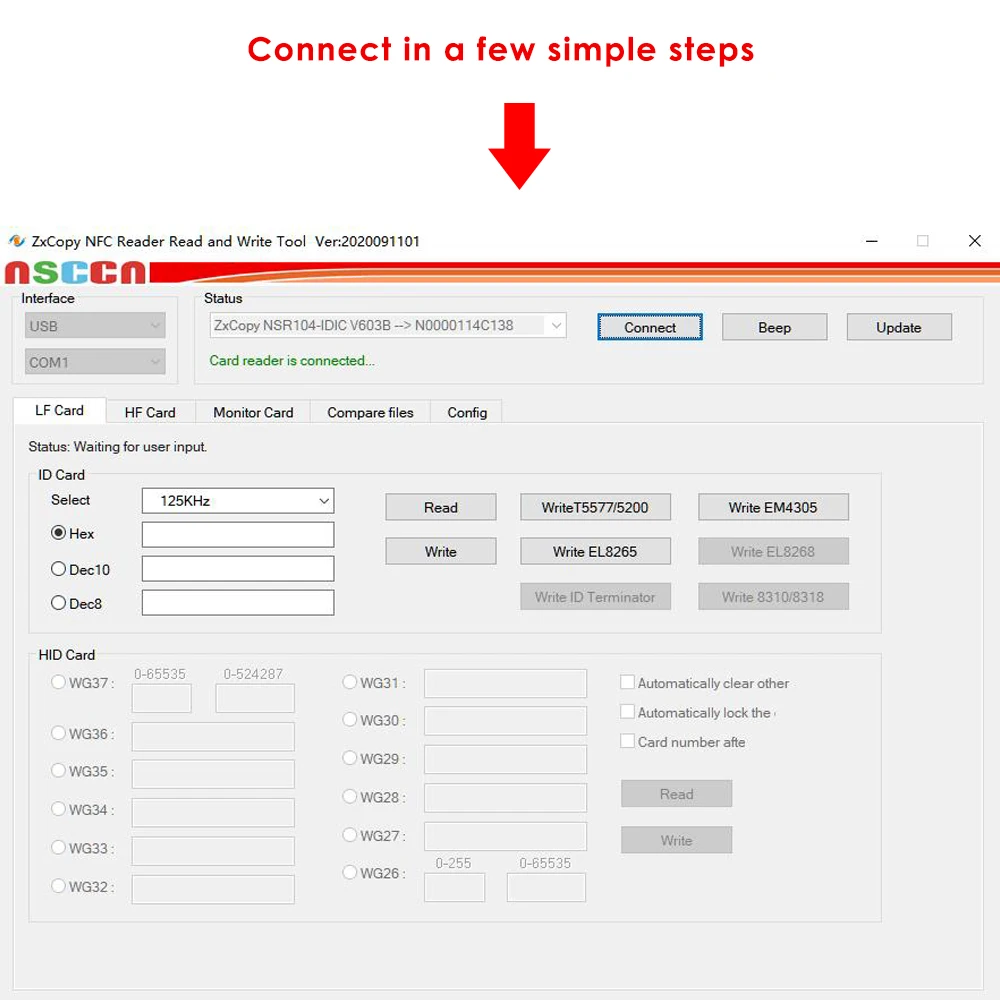Screen dimensions: 1000x1000
Task: Select the WG35 radio button
Action: [x=58, y=770]
